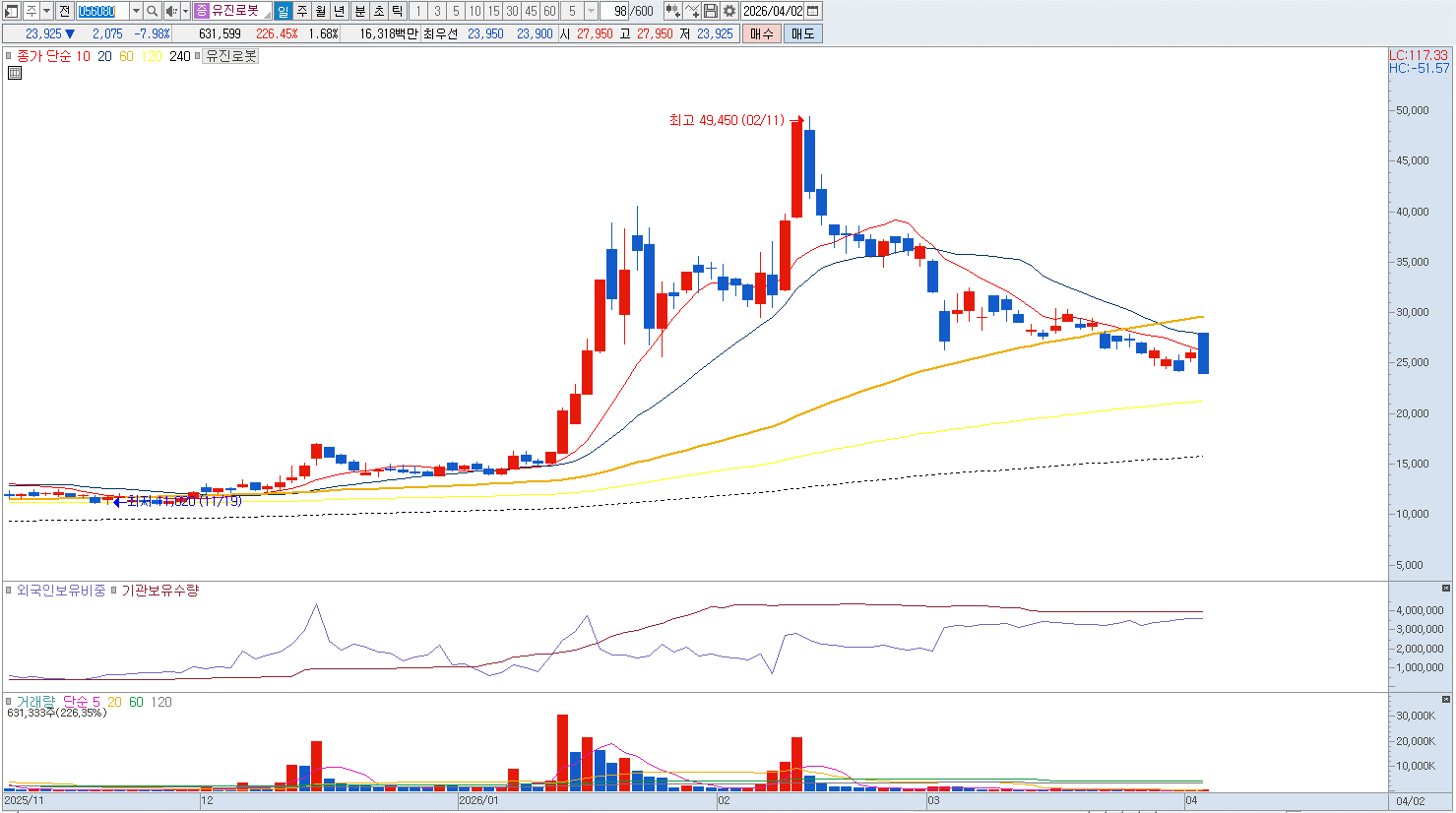Click the red 10 moving average legend

(83, 56)
